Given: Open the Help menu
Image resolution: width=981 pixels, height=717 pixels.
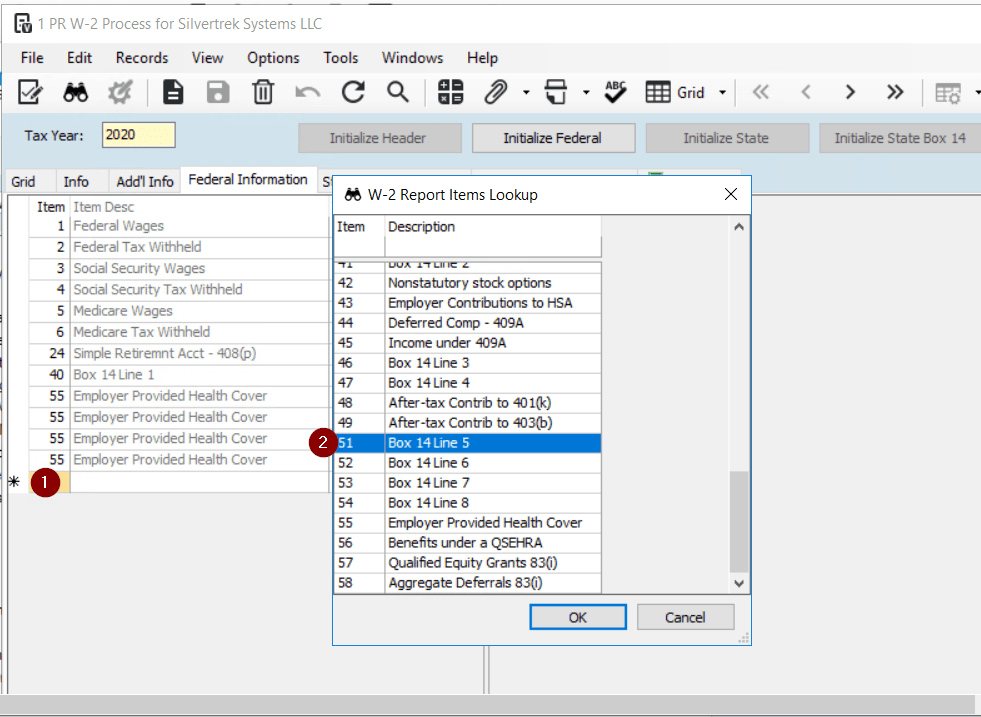Looking at the screenshot, I should [x=482, y=58].
